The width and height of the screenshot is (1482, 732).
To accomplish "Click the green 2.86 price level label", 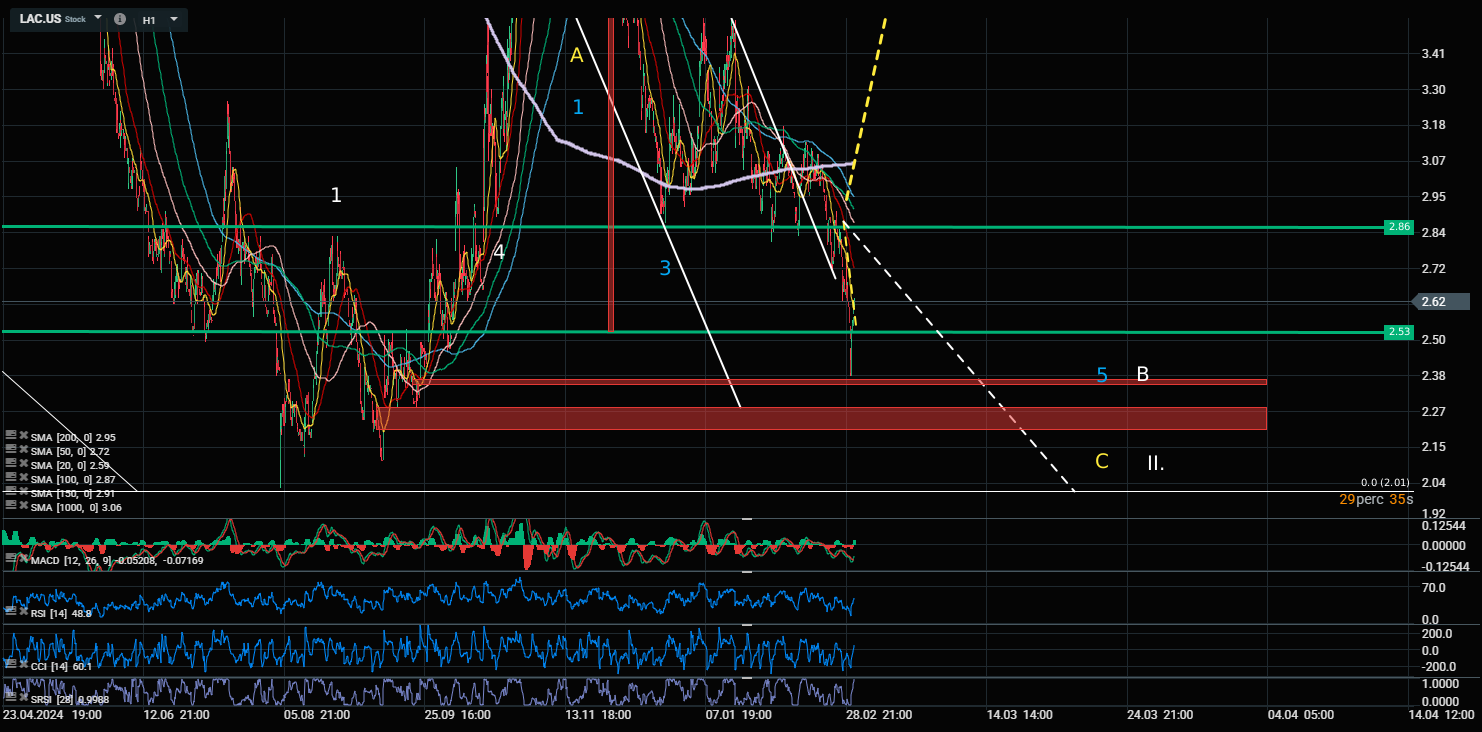I will click(x=1398, y=228).
